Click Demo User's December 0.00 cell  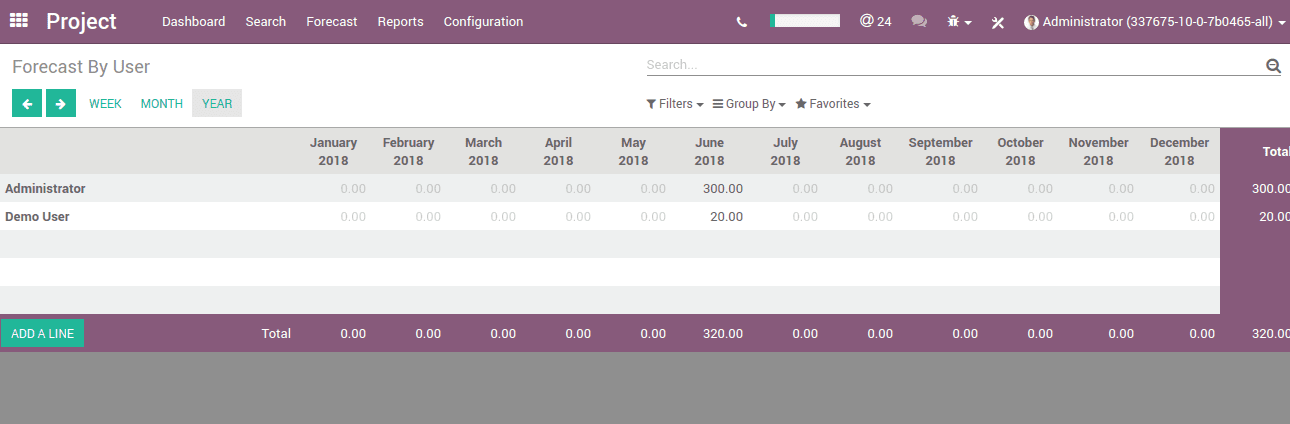click(1202, 216)
